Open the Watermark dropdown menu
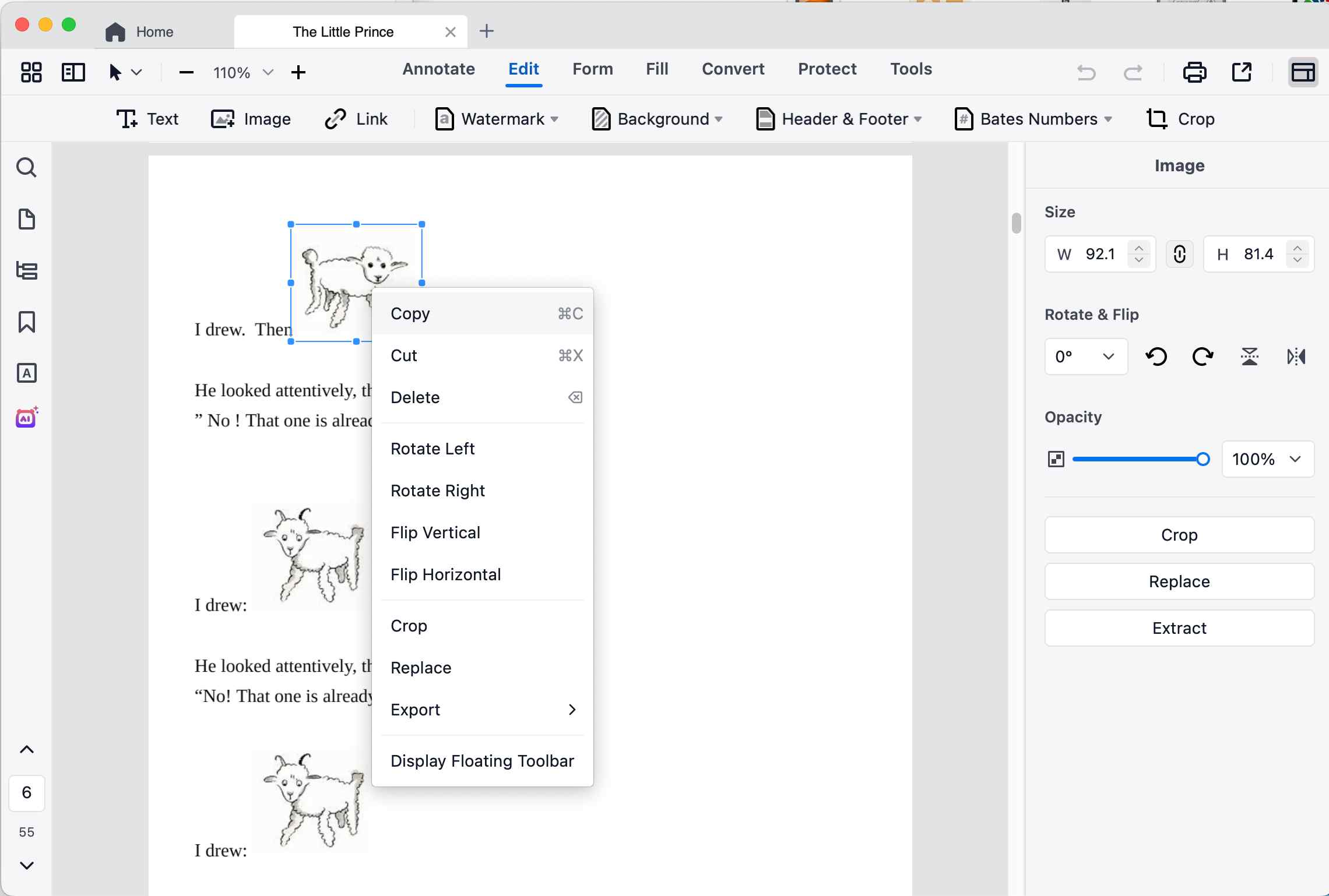This screenshot has height=896, width=1329. 497,119
